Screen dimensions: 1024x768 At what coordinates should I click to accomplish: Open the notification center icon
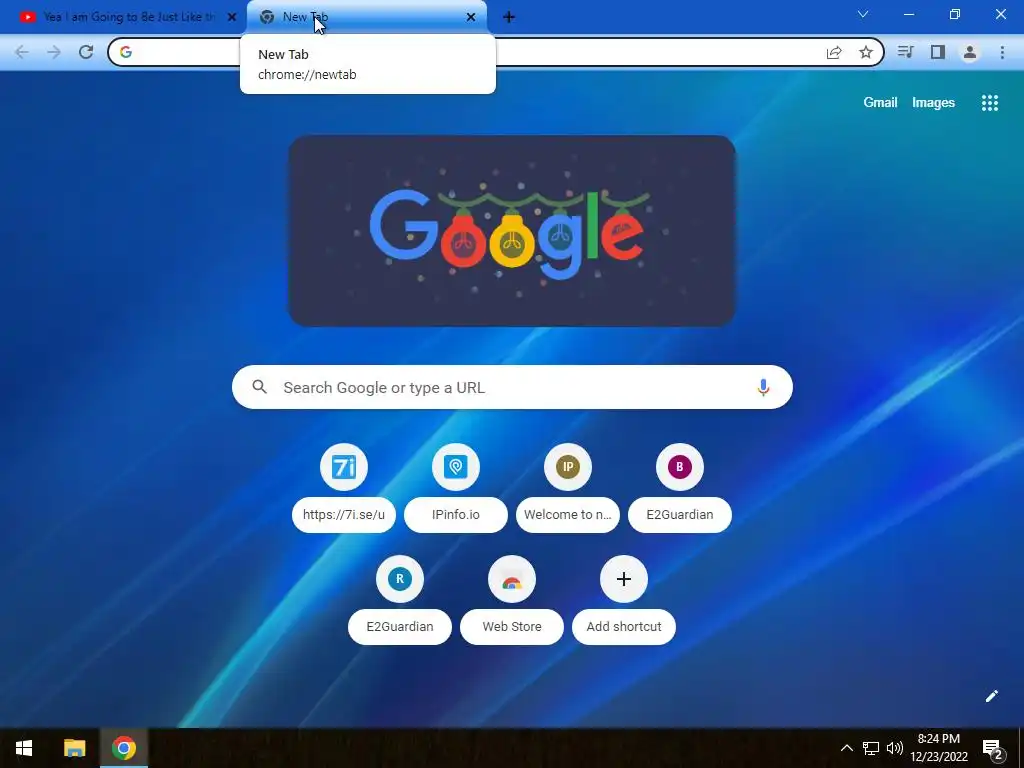pyautogui.click(x=993, y=748)
